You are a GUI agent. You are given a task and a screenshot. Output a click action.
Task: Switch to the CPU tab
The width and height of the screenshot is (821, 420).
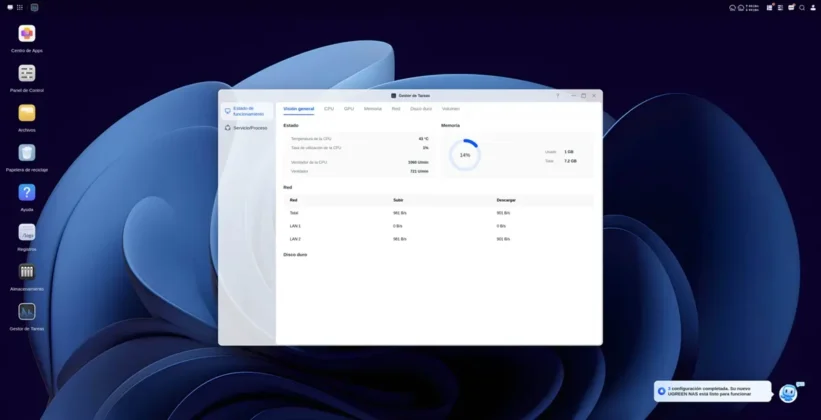point(329,109)
